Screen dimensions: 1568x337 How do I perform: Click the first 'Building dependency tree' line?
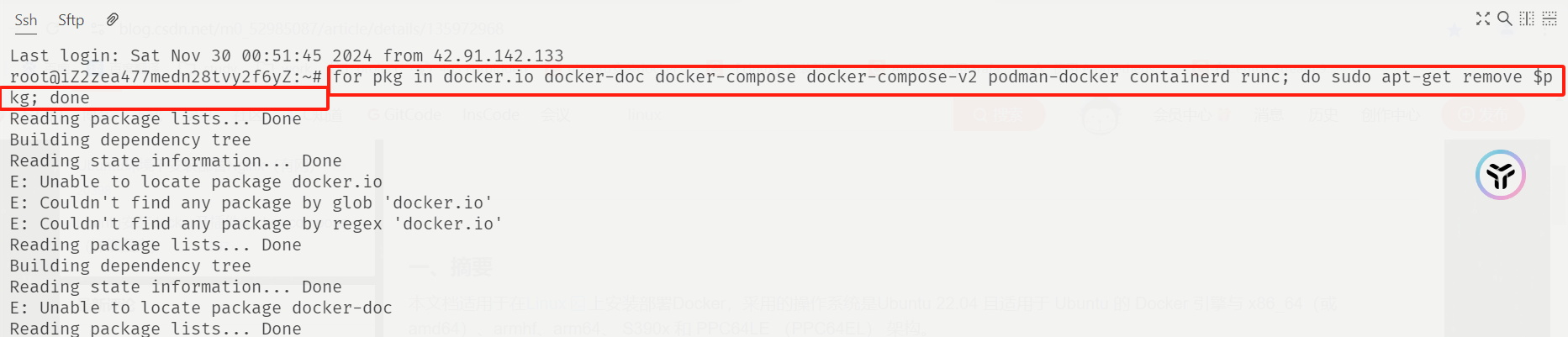(x=130, y=140)
